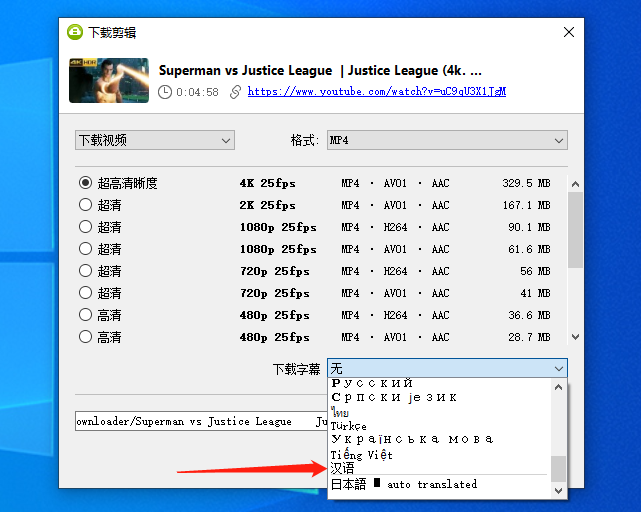
Task: Click the clock duration icon
Action: [165, 92]
